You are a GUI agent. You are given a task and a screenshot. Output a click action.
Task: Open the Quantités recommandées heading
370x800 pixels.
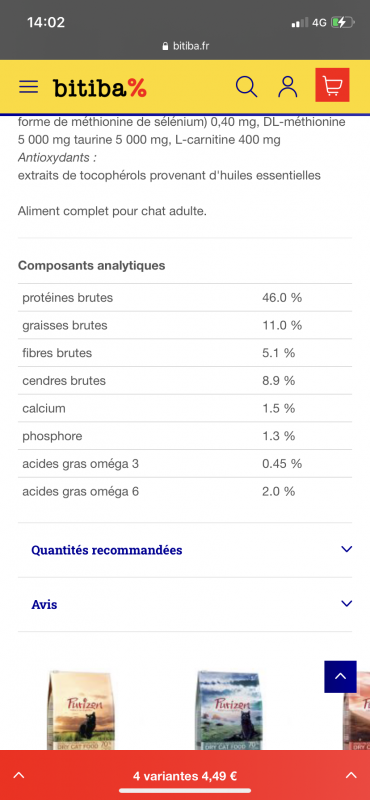[x=107, y=550]
